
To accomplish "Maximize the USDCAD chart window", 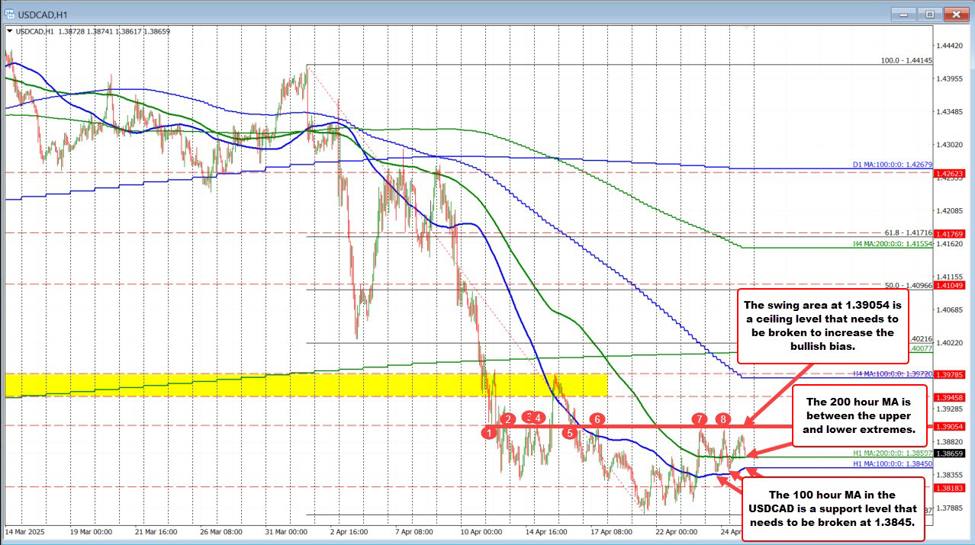I will point(928,12).
